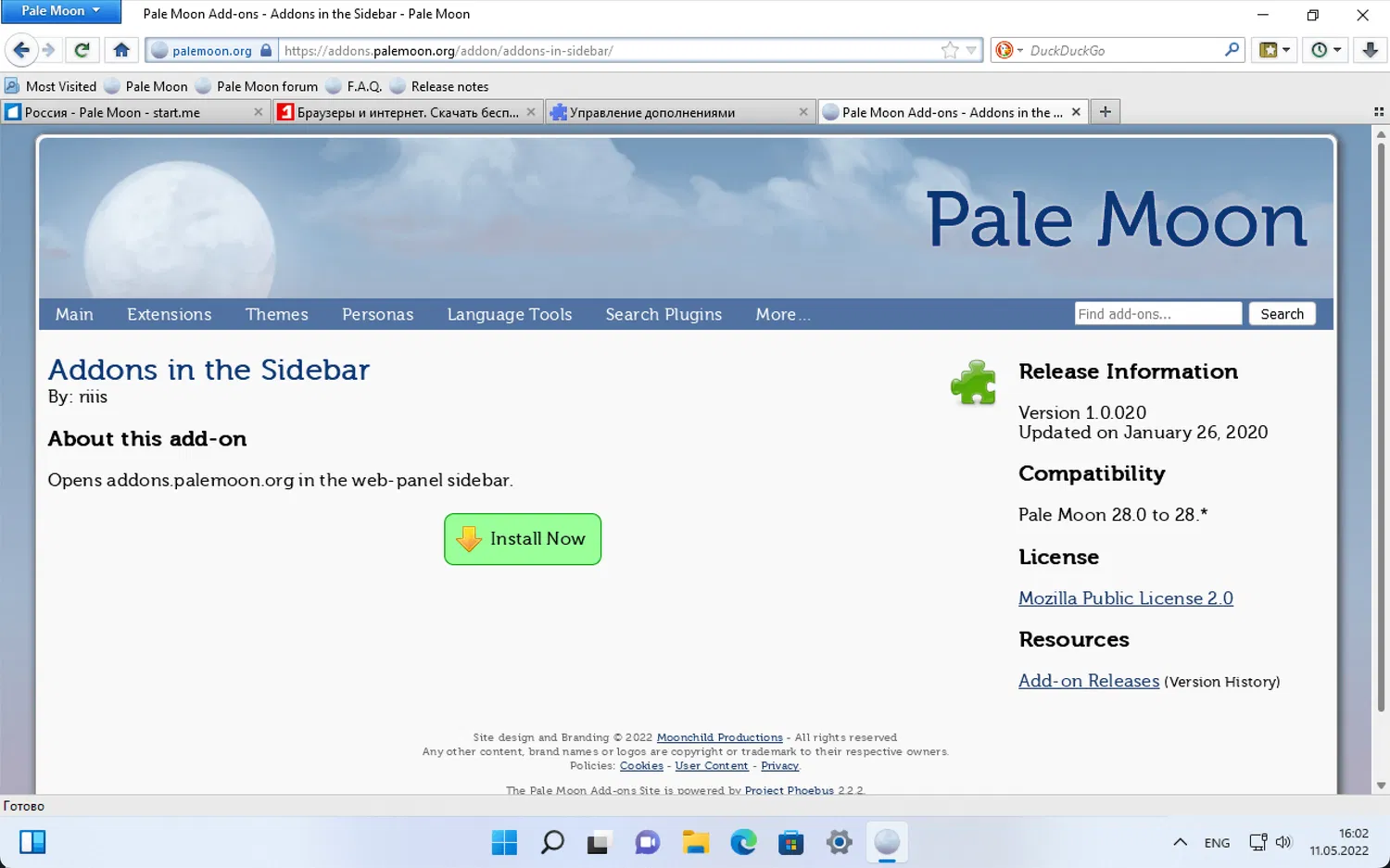The image size is (1390, 868).
Task: Open the Release notes bookmark
Action: [x=439, y=86]
